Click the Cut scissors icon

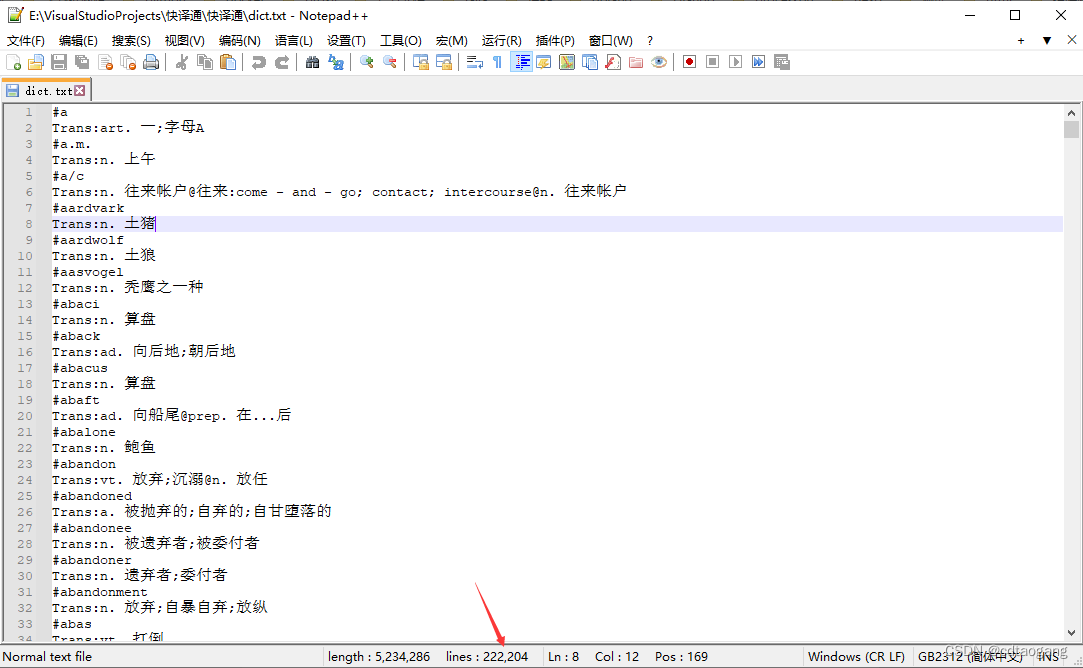point(182,62)
